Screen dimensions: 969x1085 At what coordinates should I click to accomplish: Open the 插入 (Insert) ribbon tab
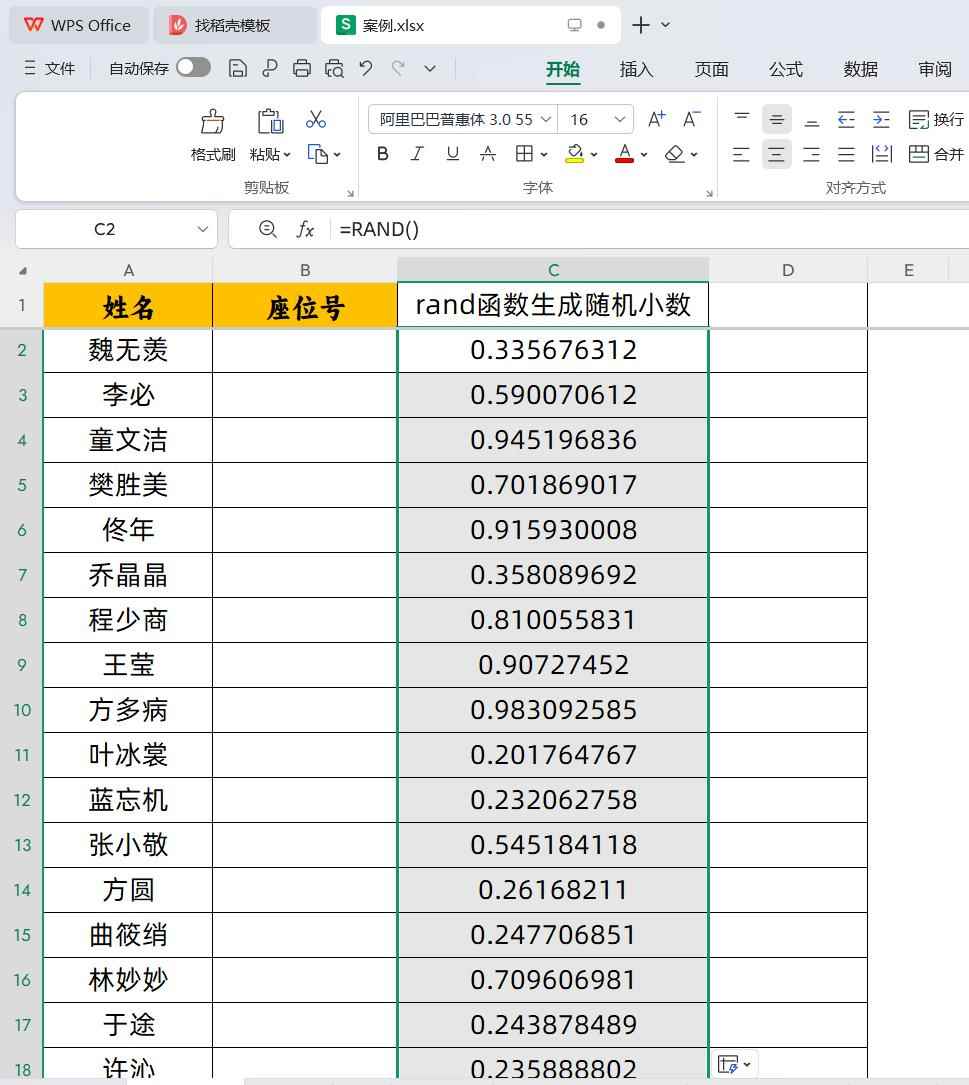click(x=637, y=69)
